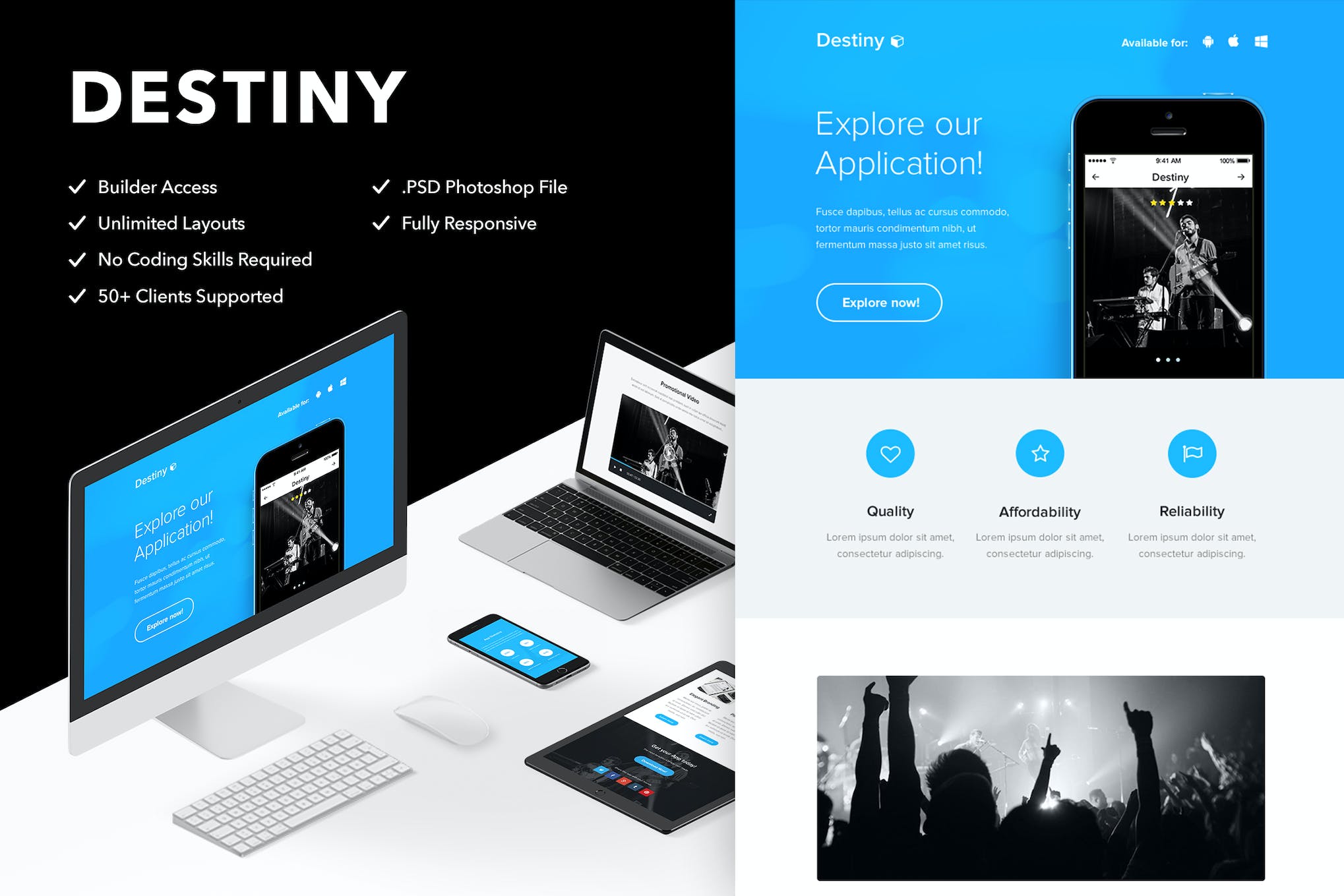Click the Destiny app logo icon
This screenshot has height=896, width=1344.
[x=898, y=39]
